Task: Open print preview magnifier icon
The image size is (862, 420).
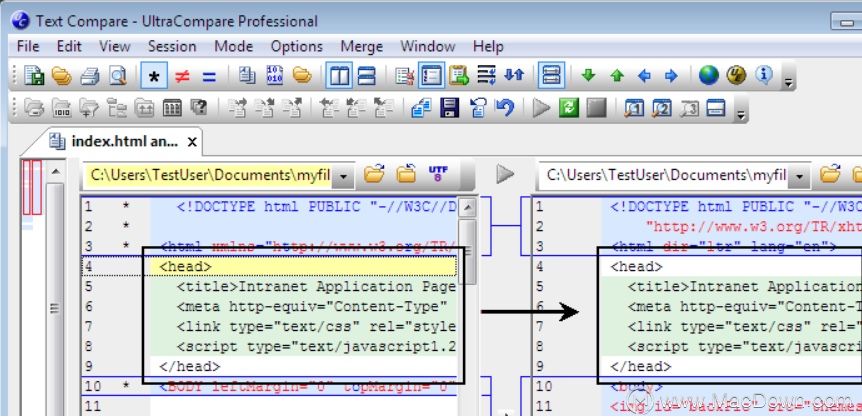Action: [x=118, y=76]
